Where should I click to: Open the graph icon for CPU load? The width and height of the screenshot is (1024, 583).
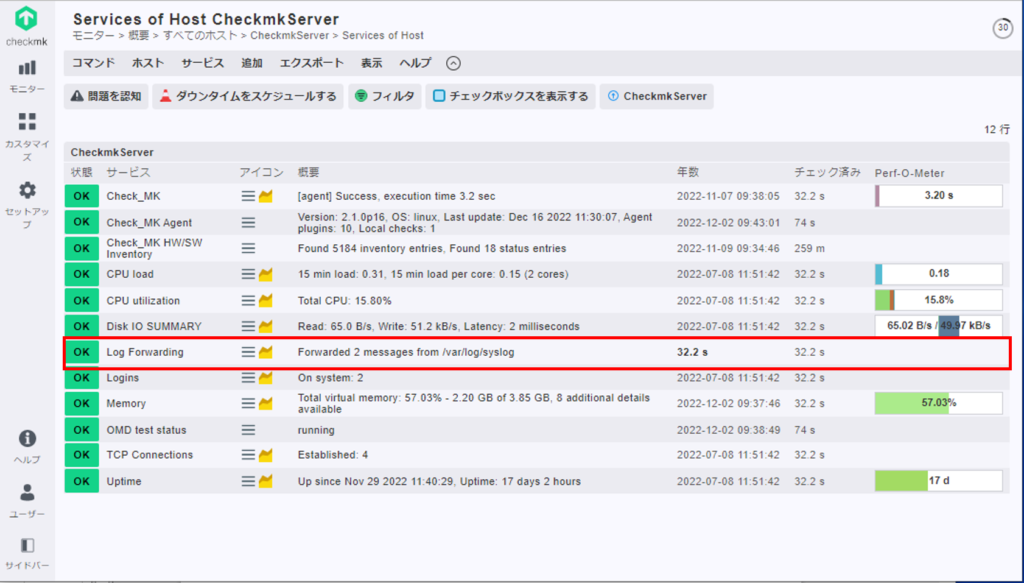(x=266, y=274)
